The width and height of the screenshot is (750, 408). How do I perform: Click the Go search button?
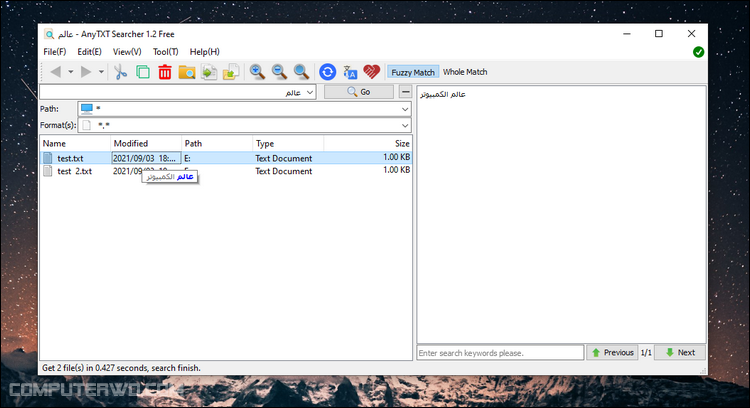point(359,92)
